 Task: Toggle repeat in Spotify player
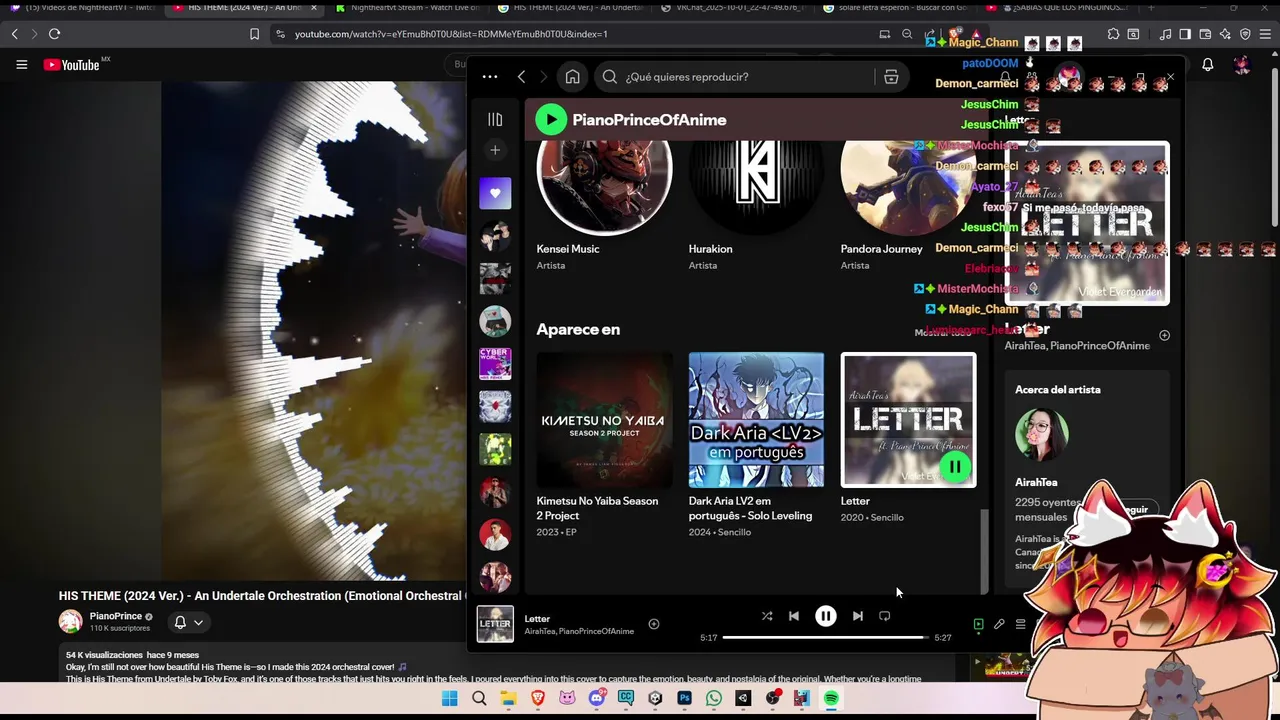(x=885, y=616)
